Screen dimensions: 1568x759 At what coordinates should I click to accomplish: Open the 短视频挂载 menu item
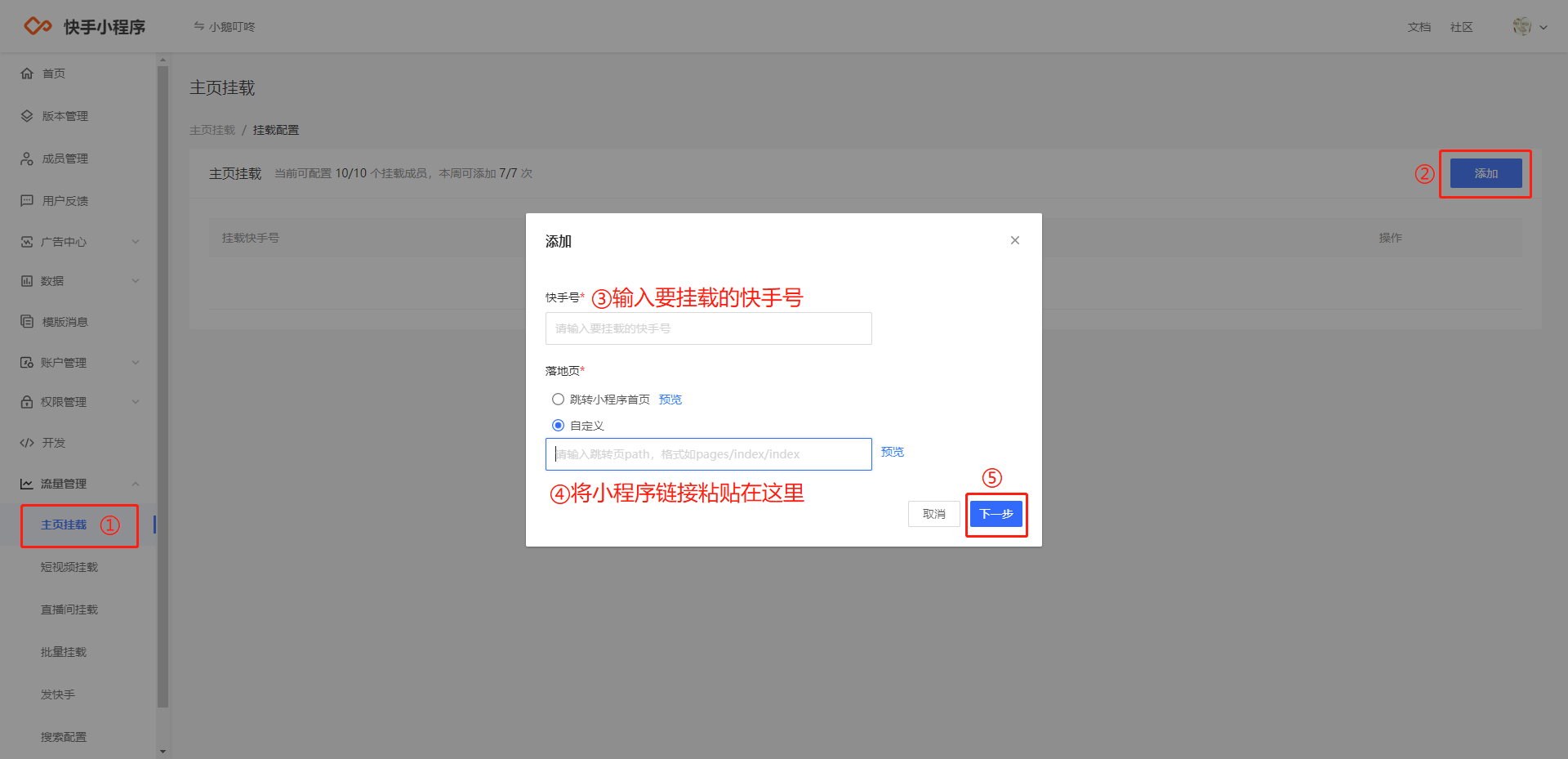(69, 567)
